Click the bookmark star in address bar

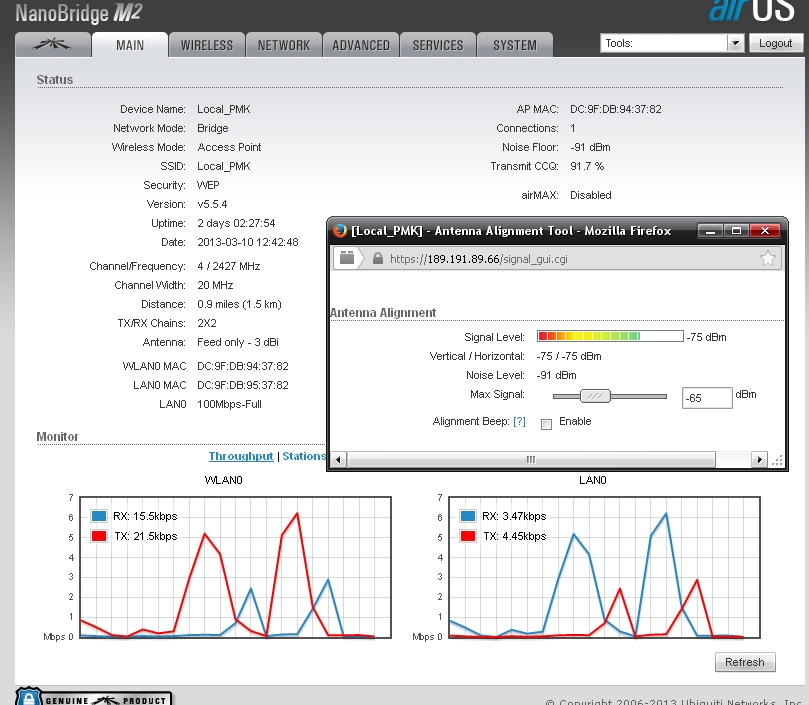pyautogui.click(x=768, y=258)
